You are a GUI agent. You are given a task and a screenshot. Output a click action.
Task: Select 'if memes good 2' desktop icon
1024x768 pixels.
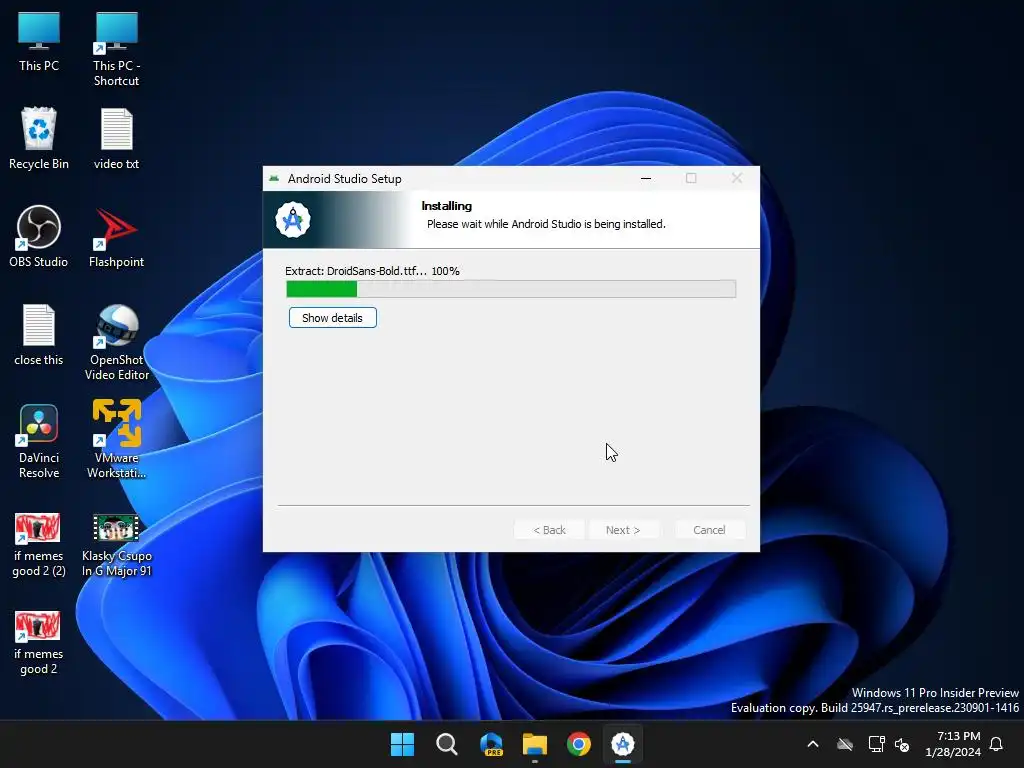pyautogui.click(x=39, y=643)
